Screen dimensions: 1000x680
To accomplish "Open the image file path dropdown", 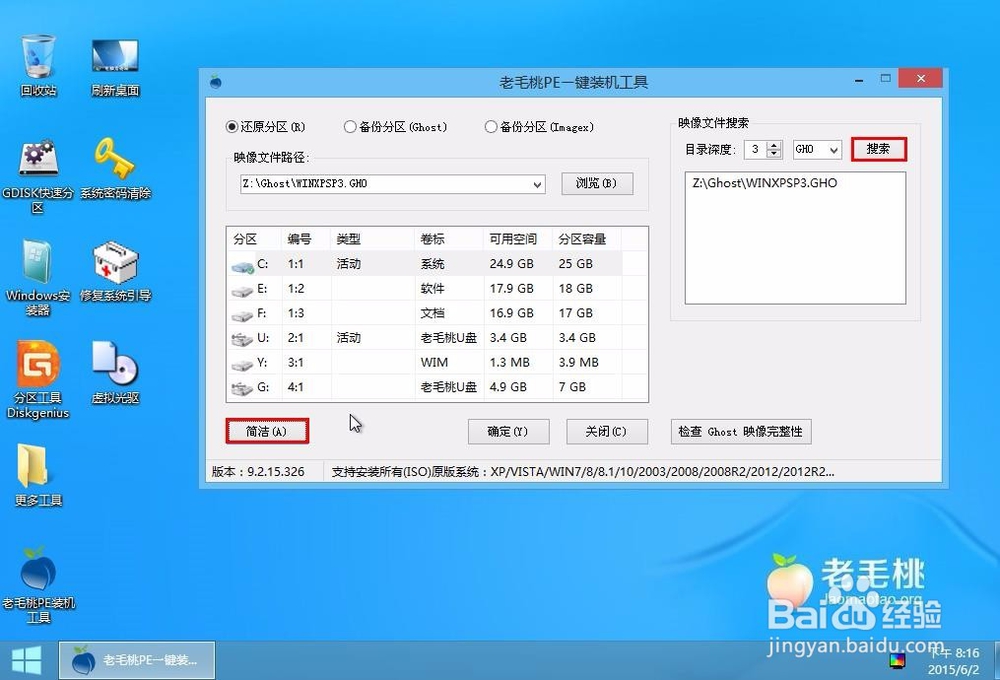I will [x=537, y=184].
